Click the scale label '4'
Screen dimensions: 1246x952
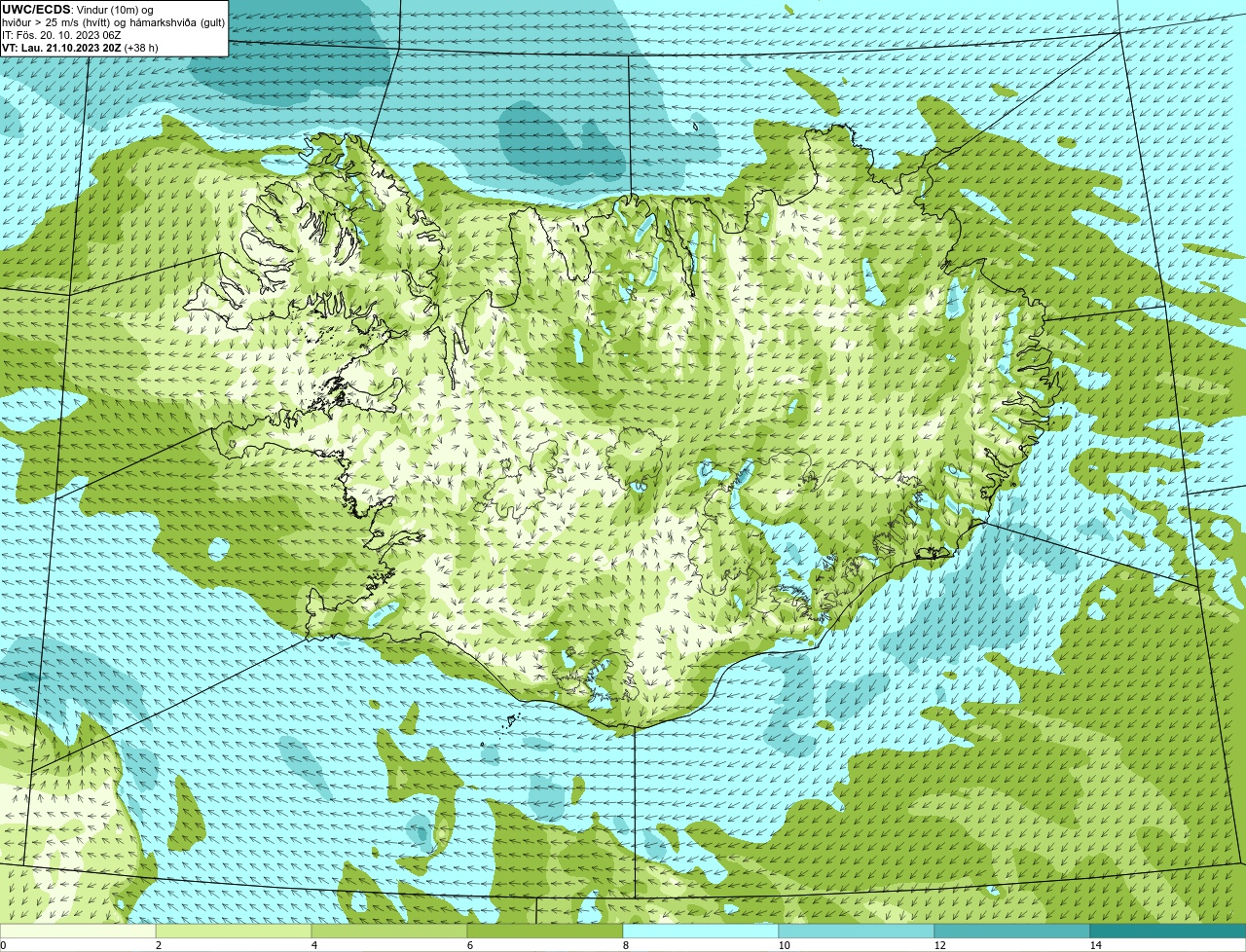[x=313, y=945]
